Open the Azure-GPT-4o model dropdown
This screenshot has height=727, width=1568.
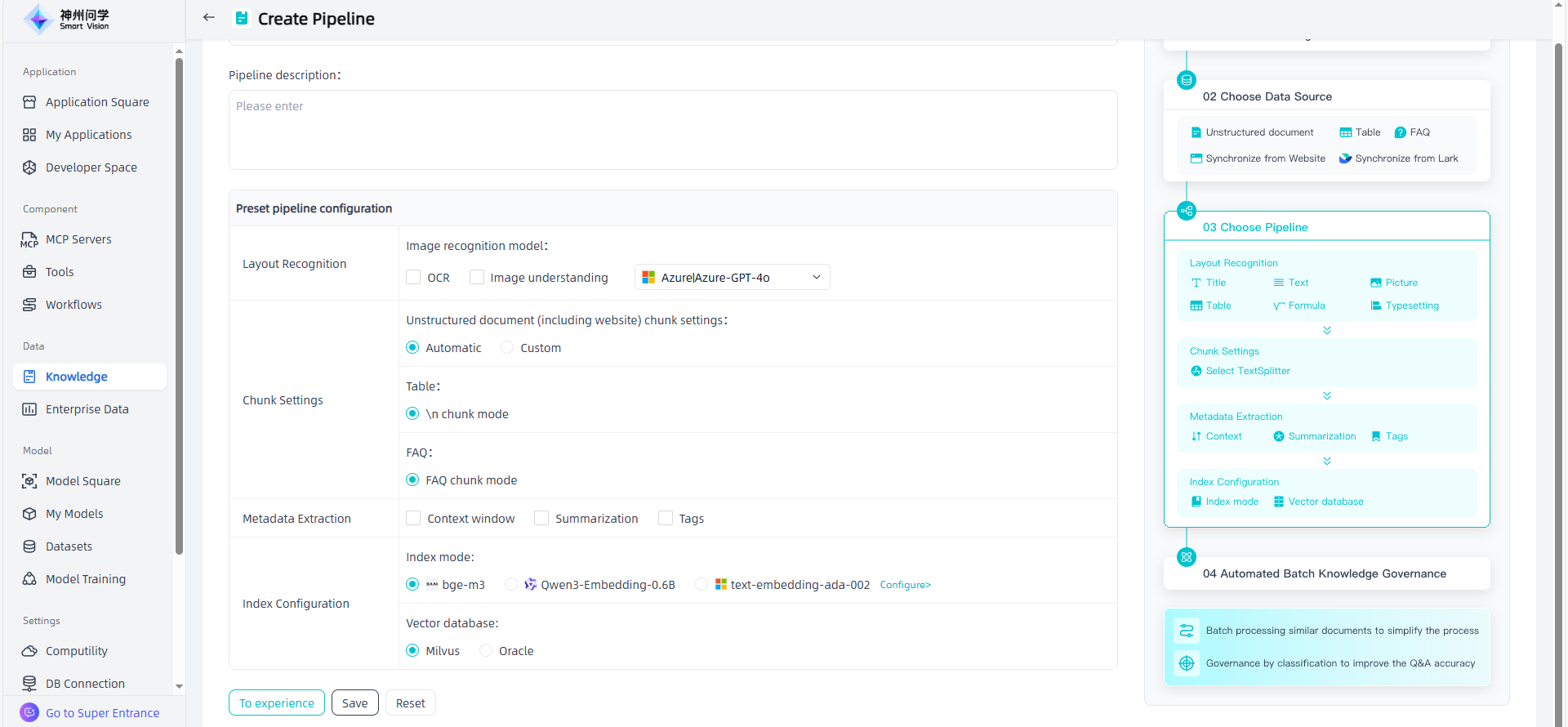[732, 278]
